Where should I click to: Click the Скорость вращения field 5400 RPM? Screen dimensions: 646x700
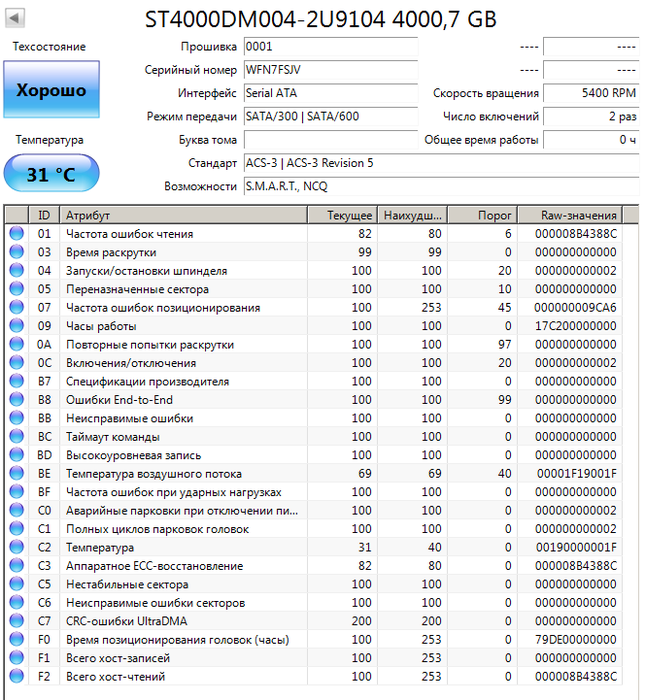[x=591, y=93]
